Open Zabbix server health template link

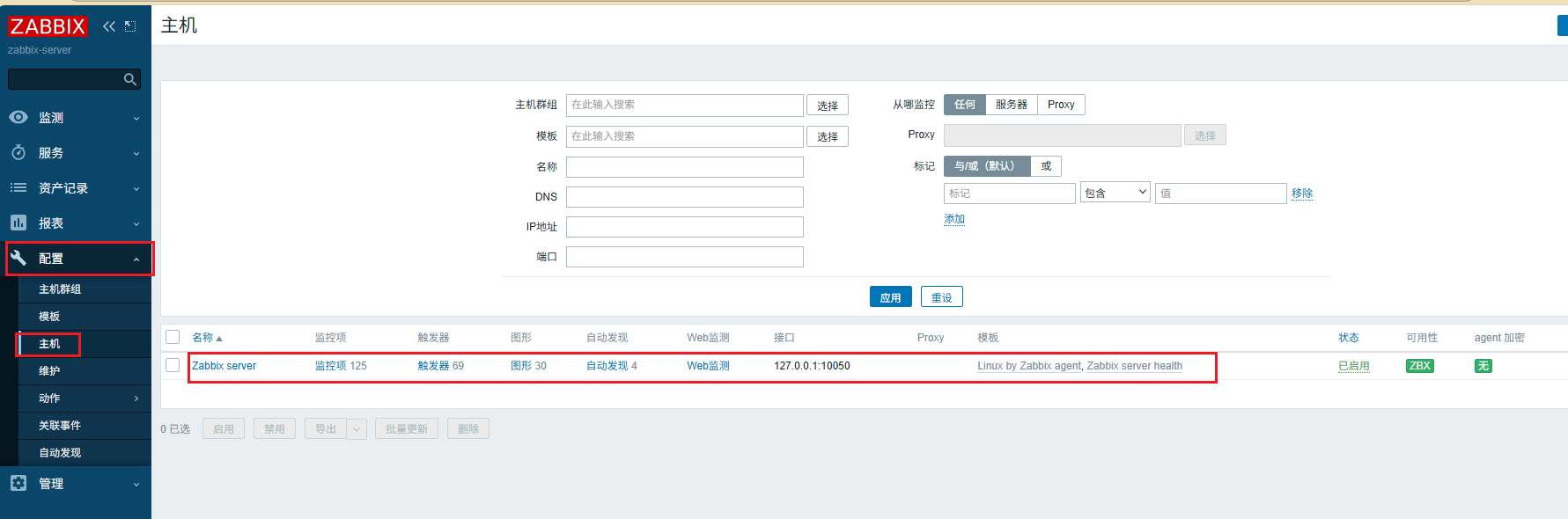click(x=1135, y=366)
